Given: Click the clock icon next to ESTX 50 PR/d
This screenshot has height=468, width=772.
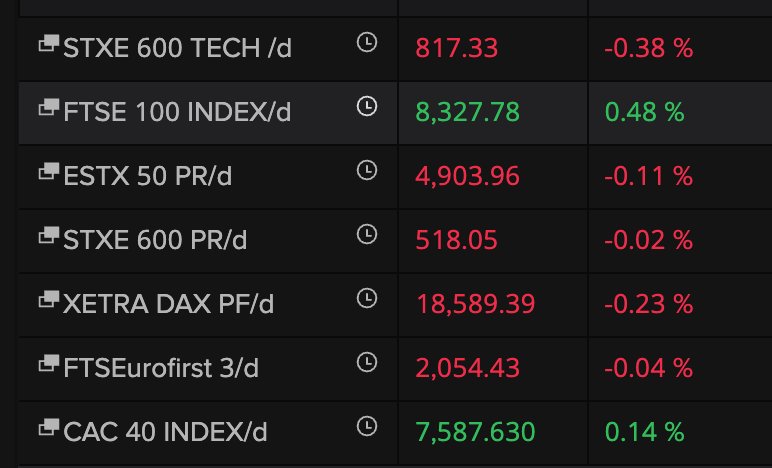Looking at the screenshot, I should [367, 170].
